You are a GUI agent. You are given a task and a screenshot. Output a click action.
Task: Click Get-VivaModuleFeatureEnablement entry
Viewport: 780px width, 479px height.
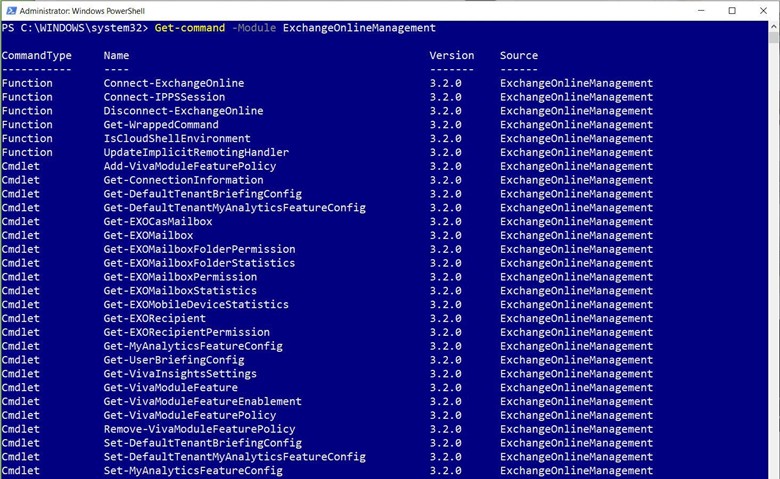tap(202, 402)
